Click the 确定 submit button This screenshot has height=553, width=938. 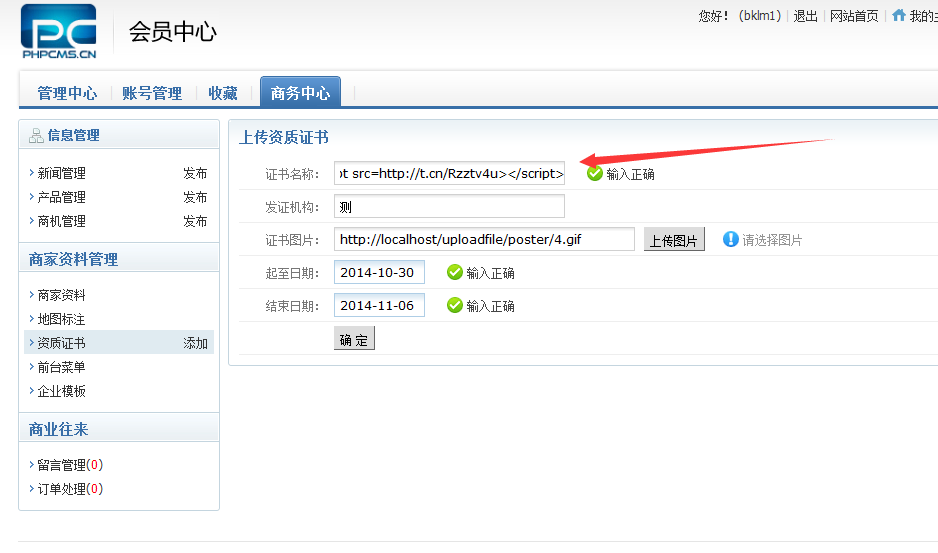tap(354, 339)
